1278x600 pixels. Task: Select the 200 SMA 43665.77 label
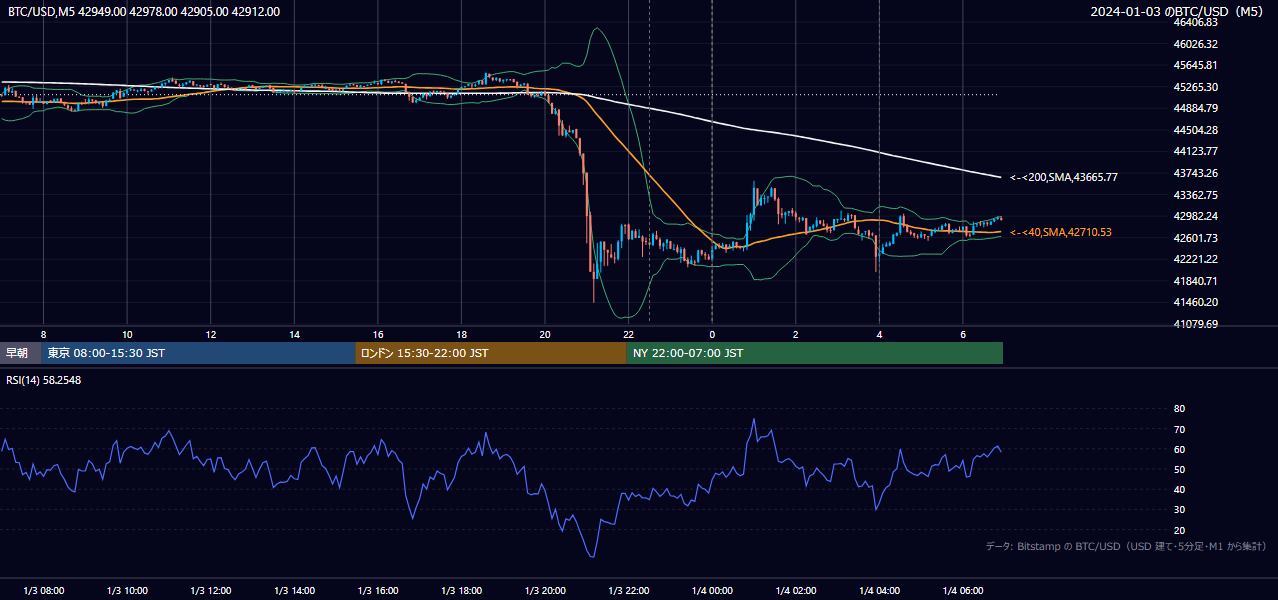(1064, 177)
